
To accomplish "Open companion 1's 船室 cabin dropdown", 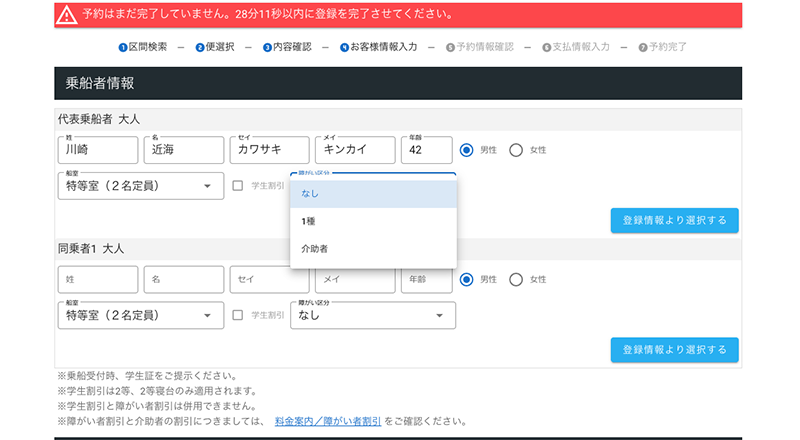I will tap(140, 315).
